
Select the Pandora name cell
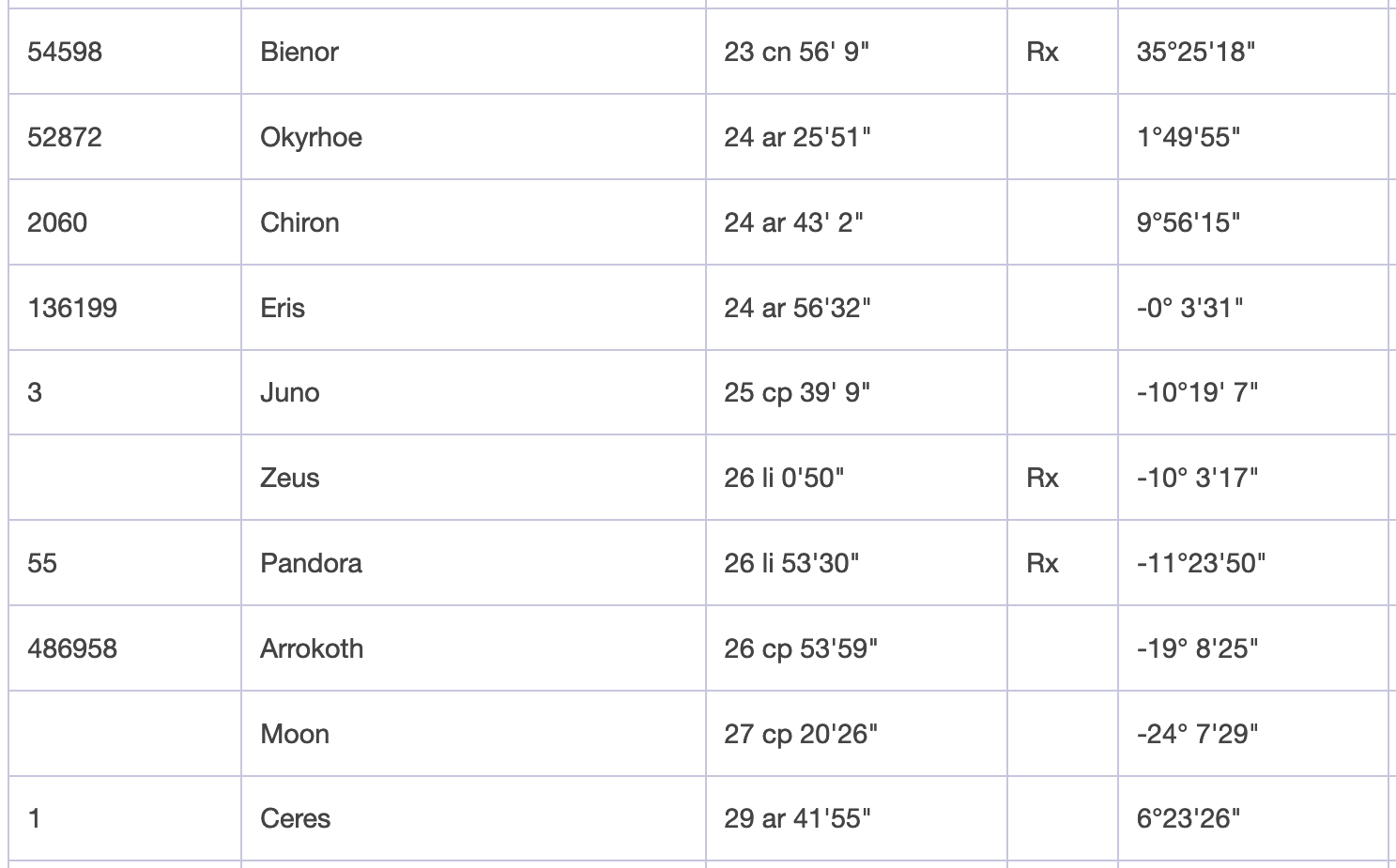(311, 563)
